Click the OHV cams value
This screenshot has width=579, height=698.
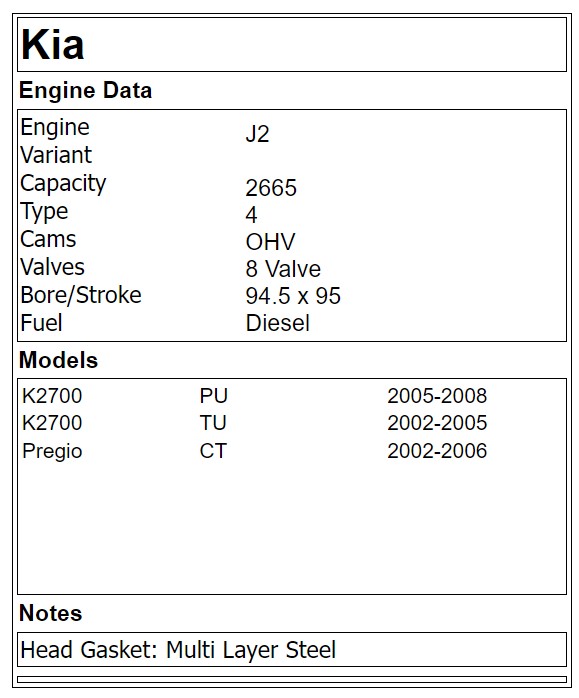[270, 242]
